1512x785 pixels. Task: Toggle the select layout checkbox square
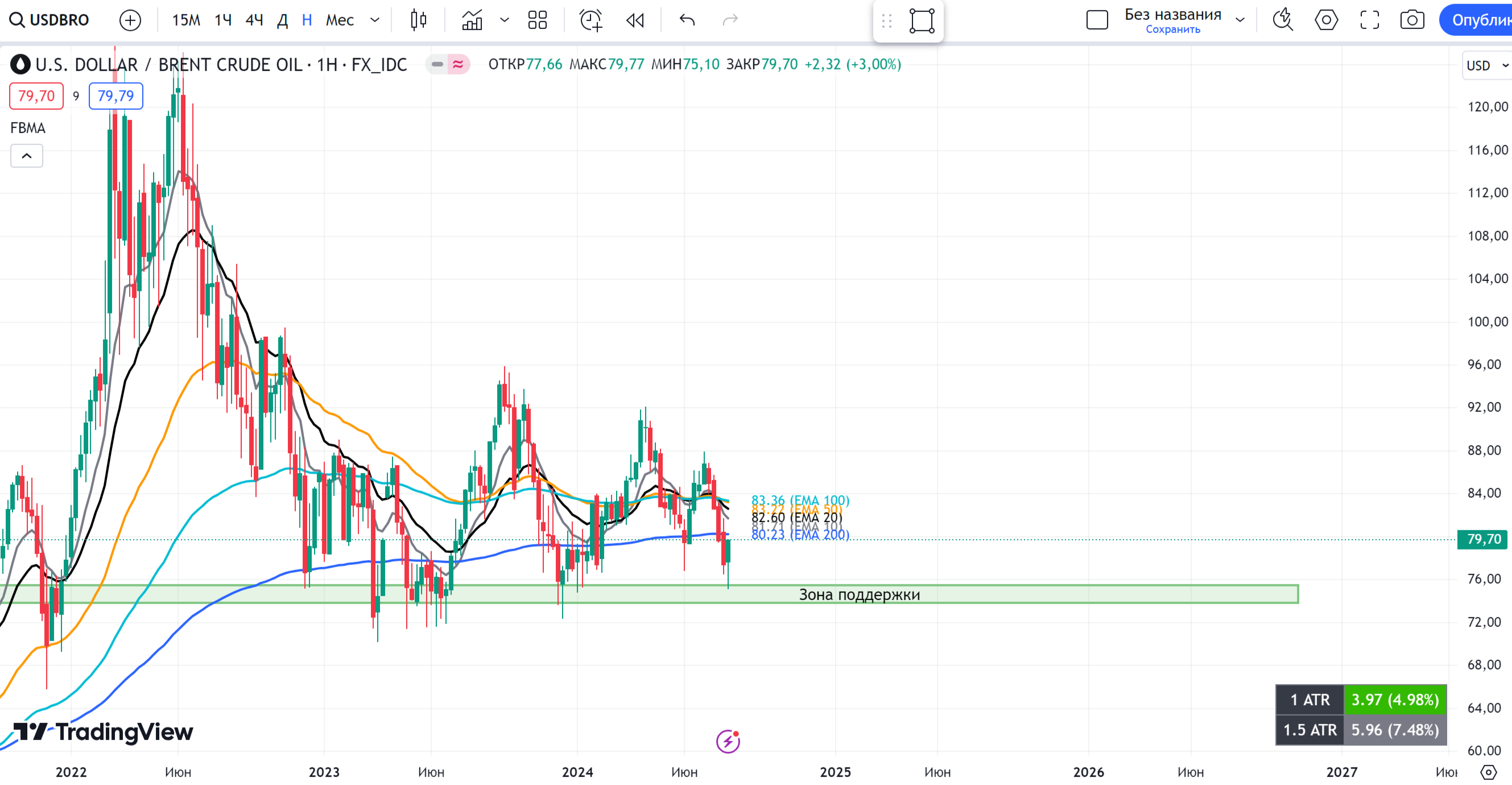1096,20
